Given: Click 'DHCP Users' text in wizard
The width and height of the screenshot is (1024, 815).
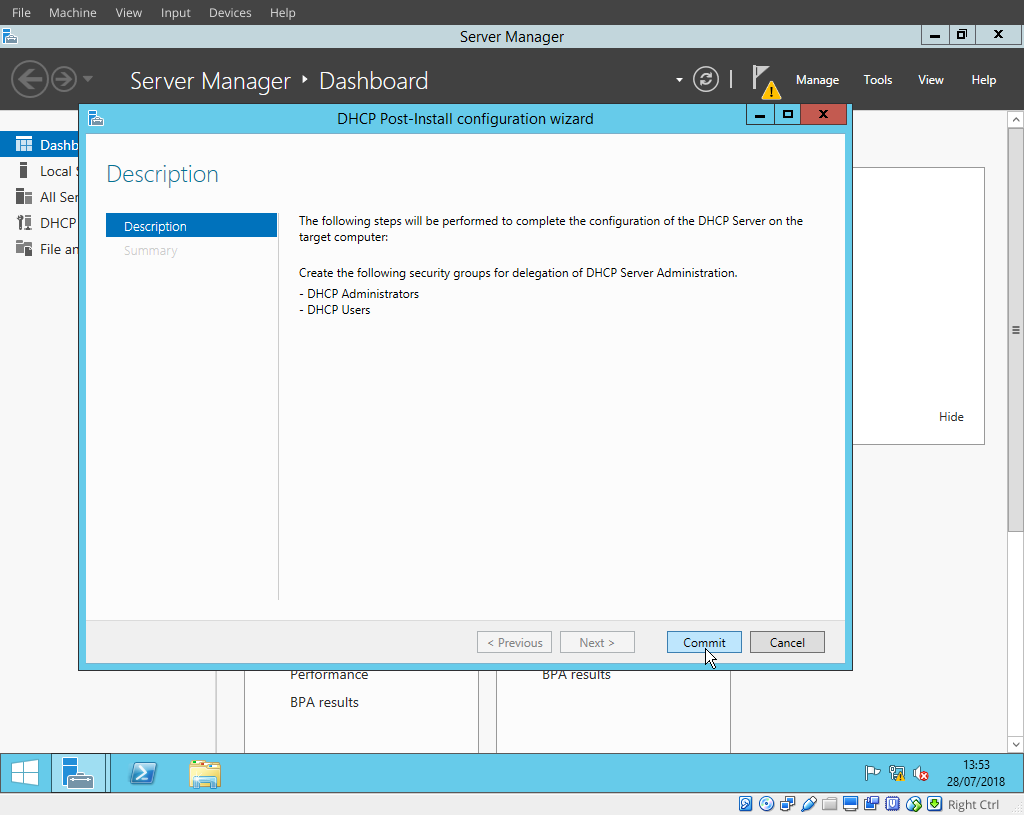Looking at the screenshot, I should click(338, 310).
